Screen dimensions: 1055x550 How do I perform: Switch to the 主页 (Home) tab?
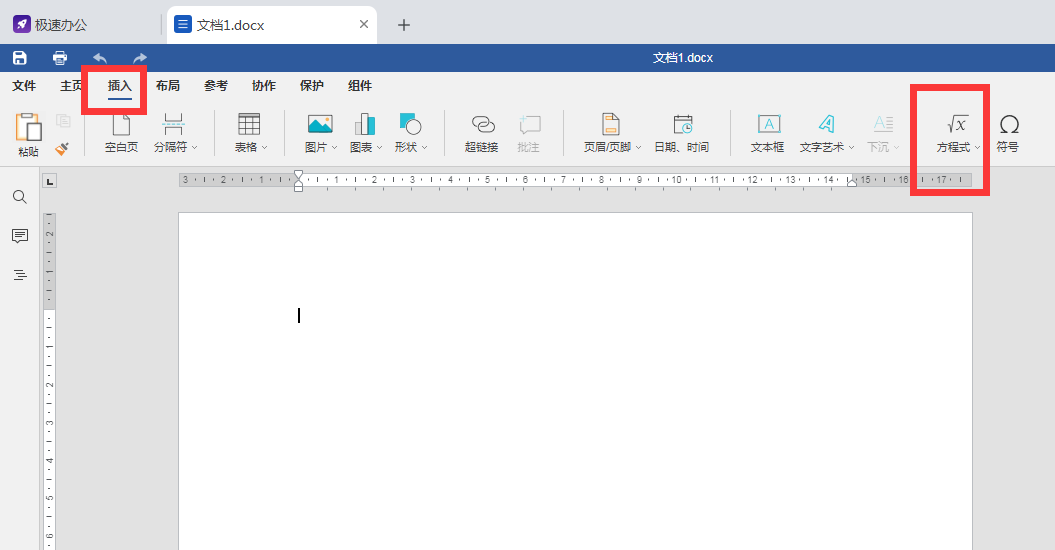pos(71,85)
